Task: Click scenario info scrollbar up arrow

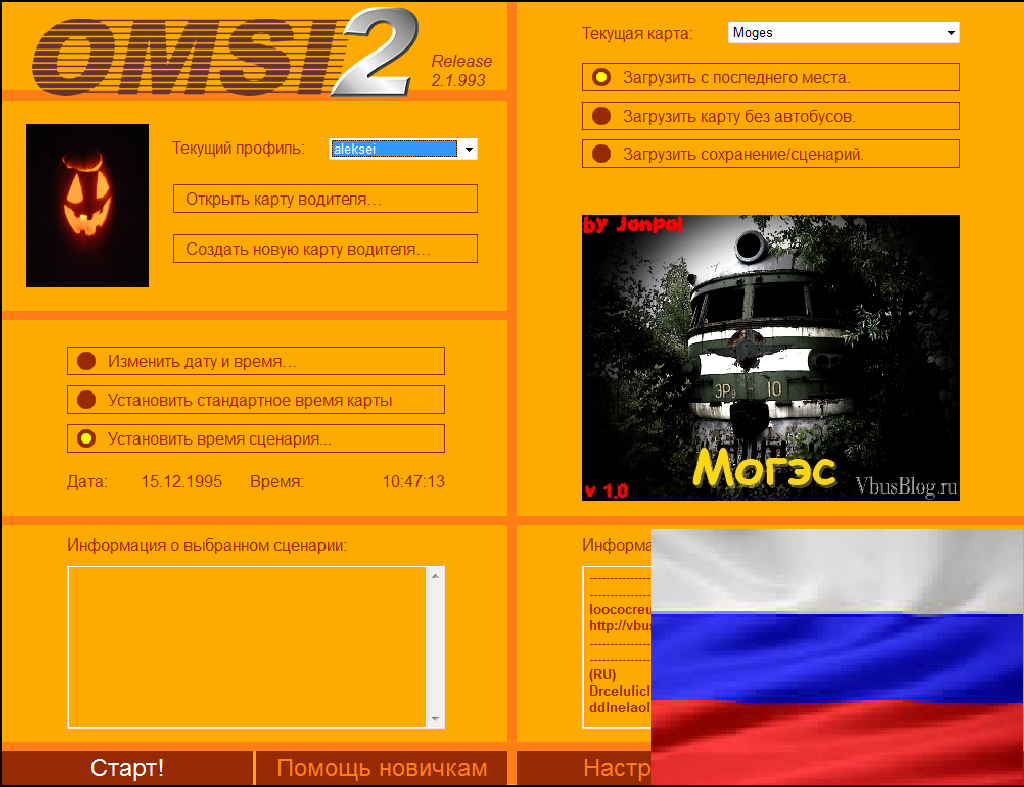Action: [x=436, y=575]
